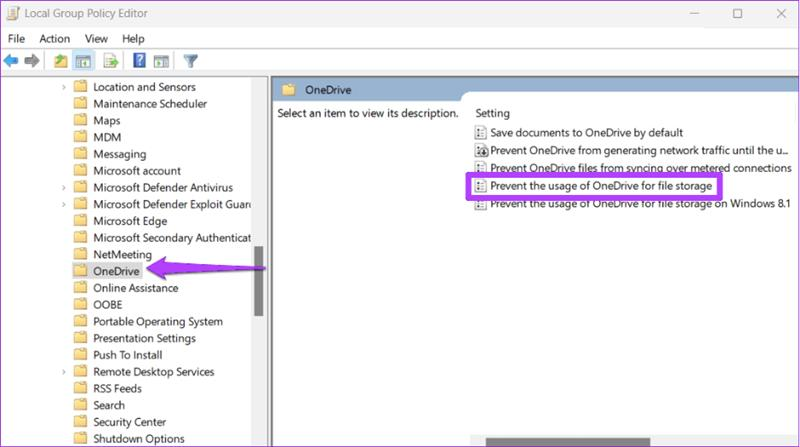Expand the Location and Sensors node
The image size is (800, 447).
(64, 87)
